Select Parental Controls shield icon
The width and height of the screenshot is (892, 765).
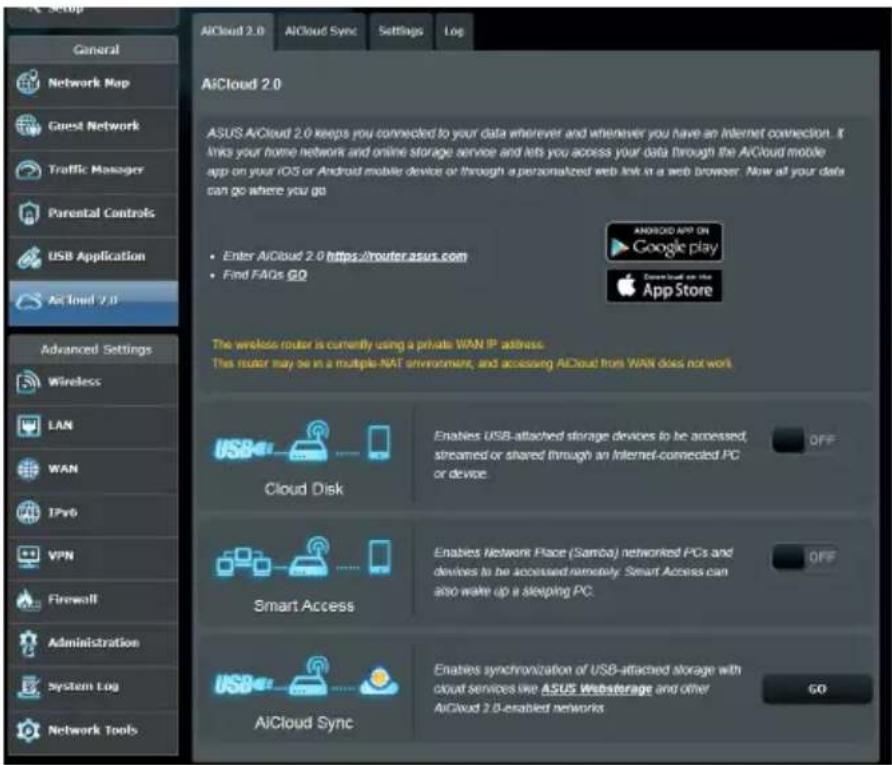(x=28, y=213)
